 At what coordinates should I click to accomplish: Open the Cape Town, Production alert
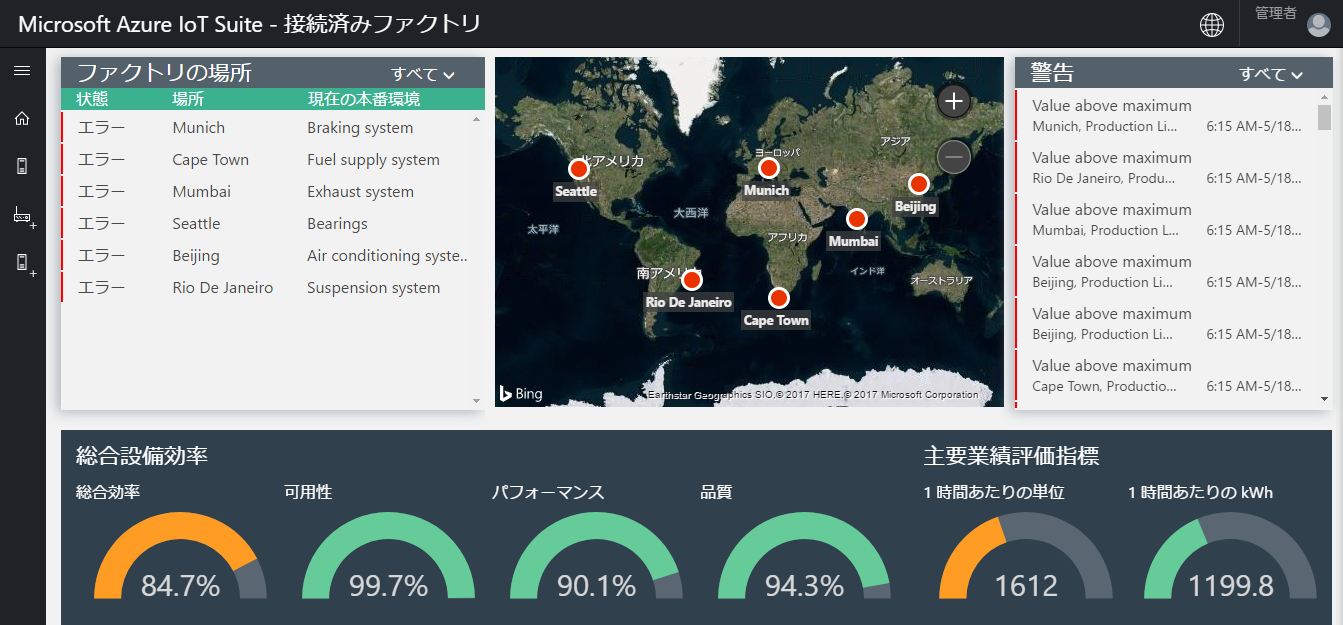click(x=1166, y=376)
